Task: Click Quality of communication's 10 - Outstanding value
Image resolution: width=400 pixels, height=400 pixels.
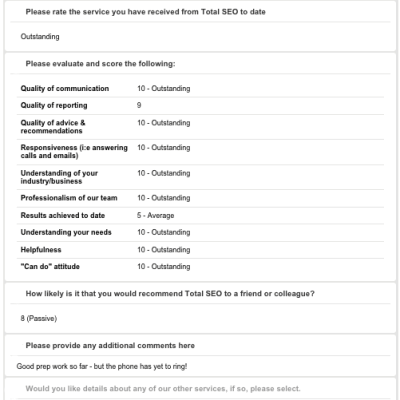Action: click(164, 88)
